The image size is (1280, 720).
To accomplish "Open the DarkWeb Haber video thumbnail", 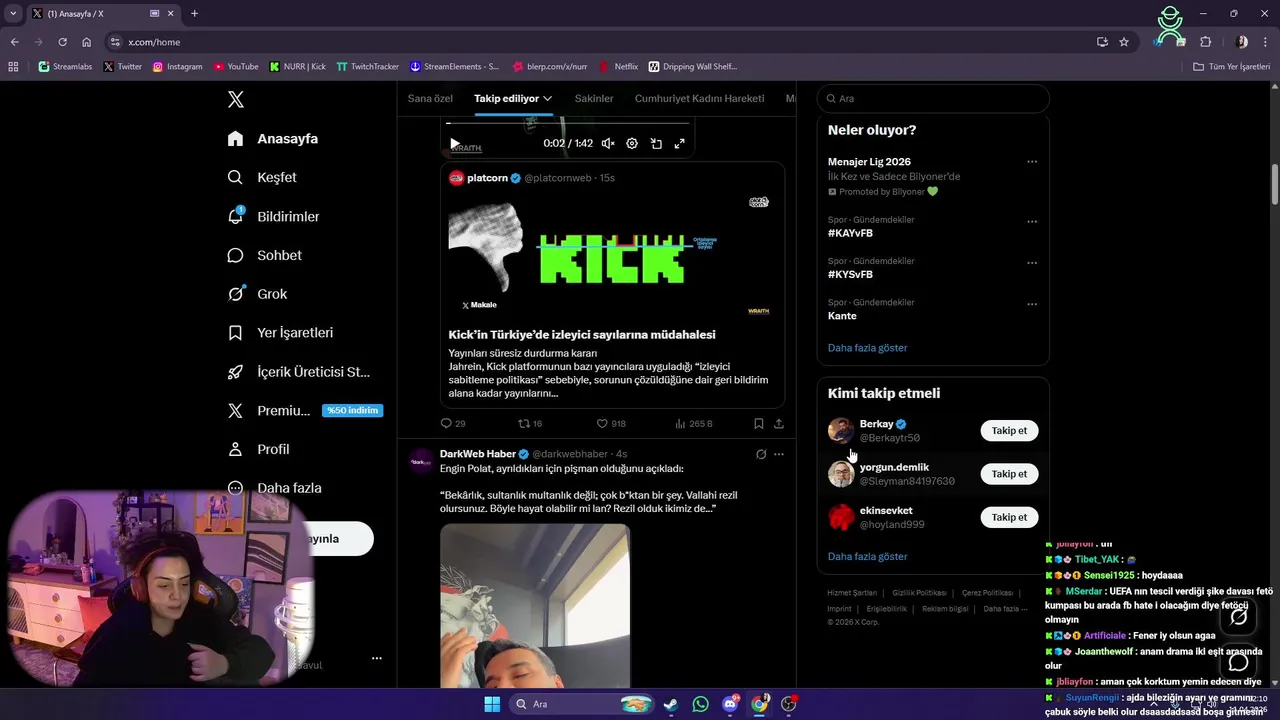I will pos(535,606).
